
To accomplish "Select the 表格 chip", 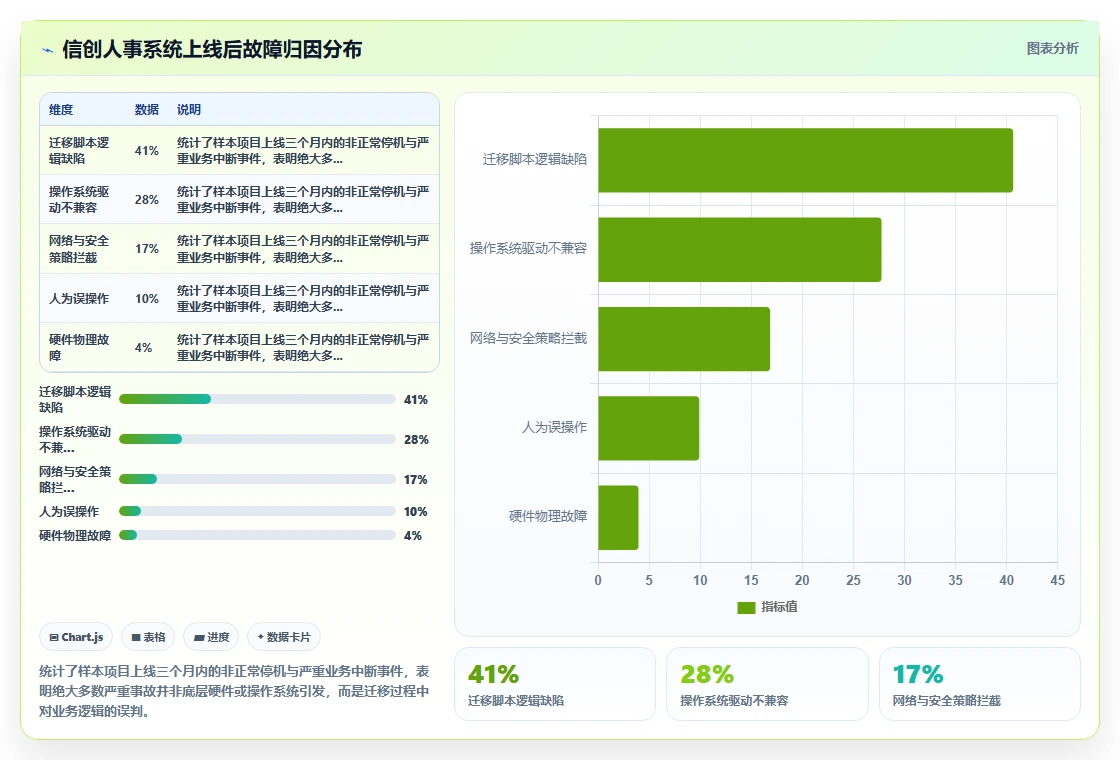I will (148, 637).
